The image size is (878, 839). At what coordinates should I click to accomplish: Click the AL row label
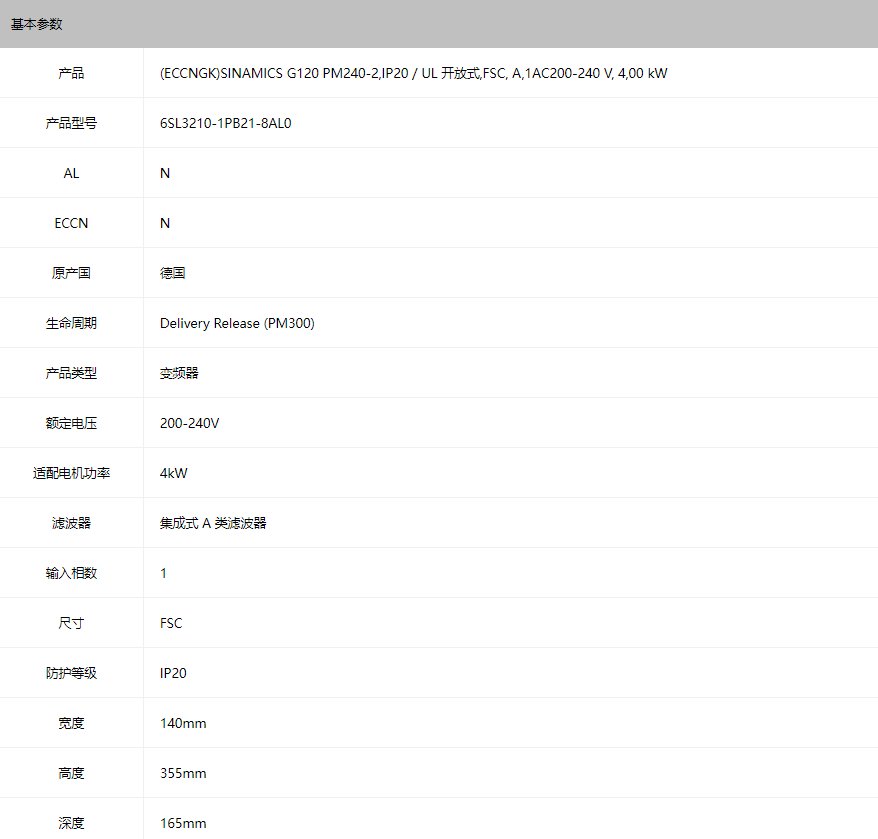click(x=71, y=173)
